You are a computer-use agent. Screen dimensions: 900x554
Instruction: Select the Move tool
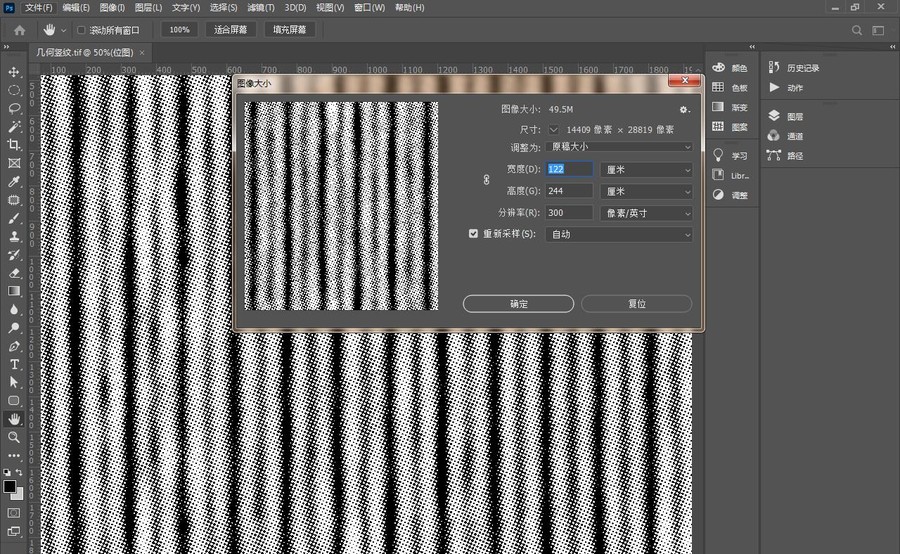[x=14, y=72]
